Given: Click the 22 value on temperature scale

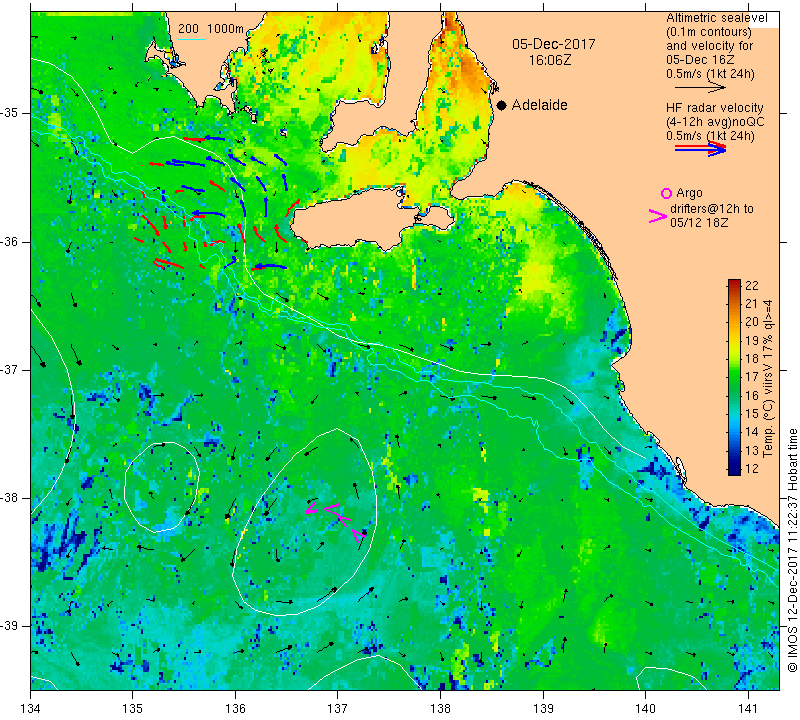Looking at the screenshot, I should tap(752, 285).
